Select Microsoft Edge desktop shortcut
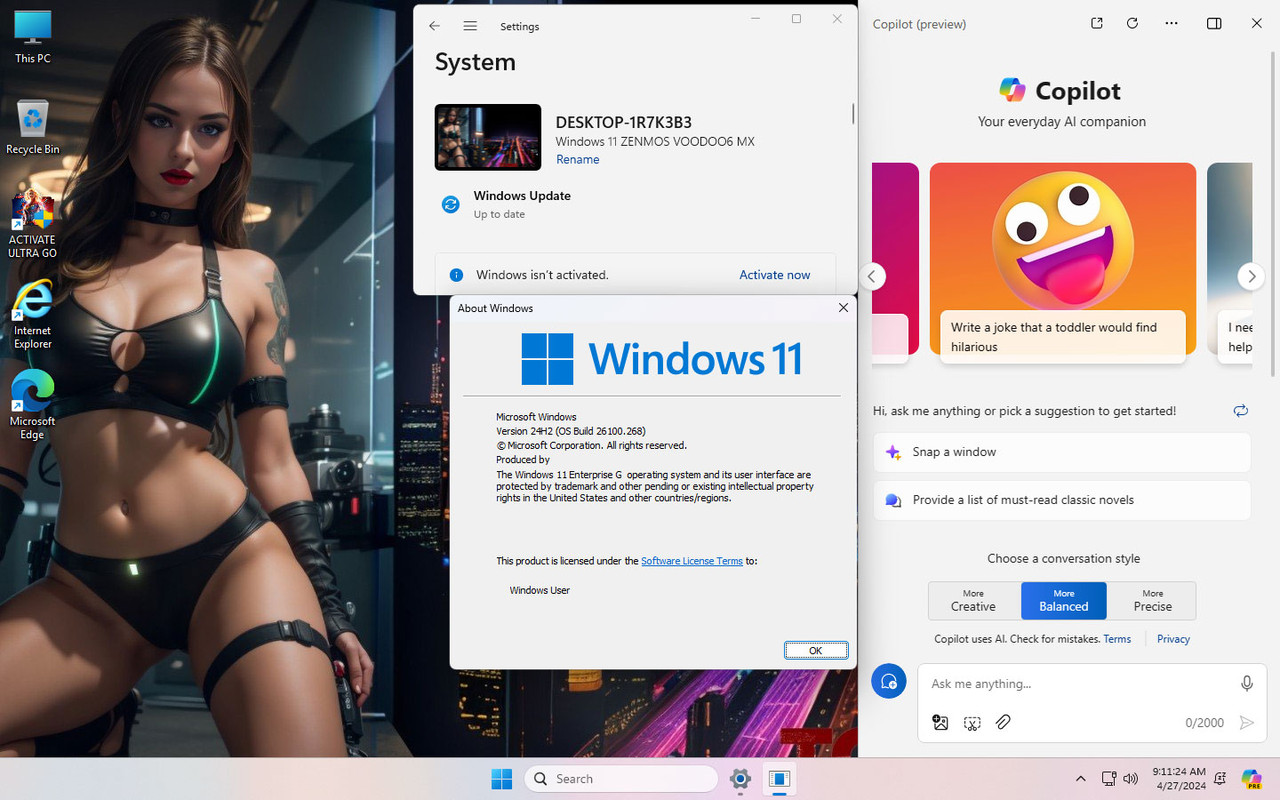This screenshot has height=800, width=1280. pos(32,405)
